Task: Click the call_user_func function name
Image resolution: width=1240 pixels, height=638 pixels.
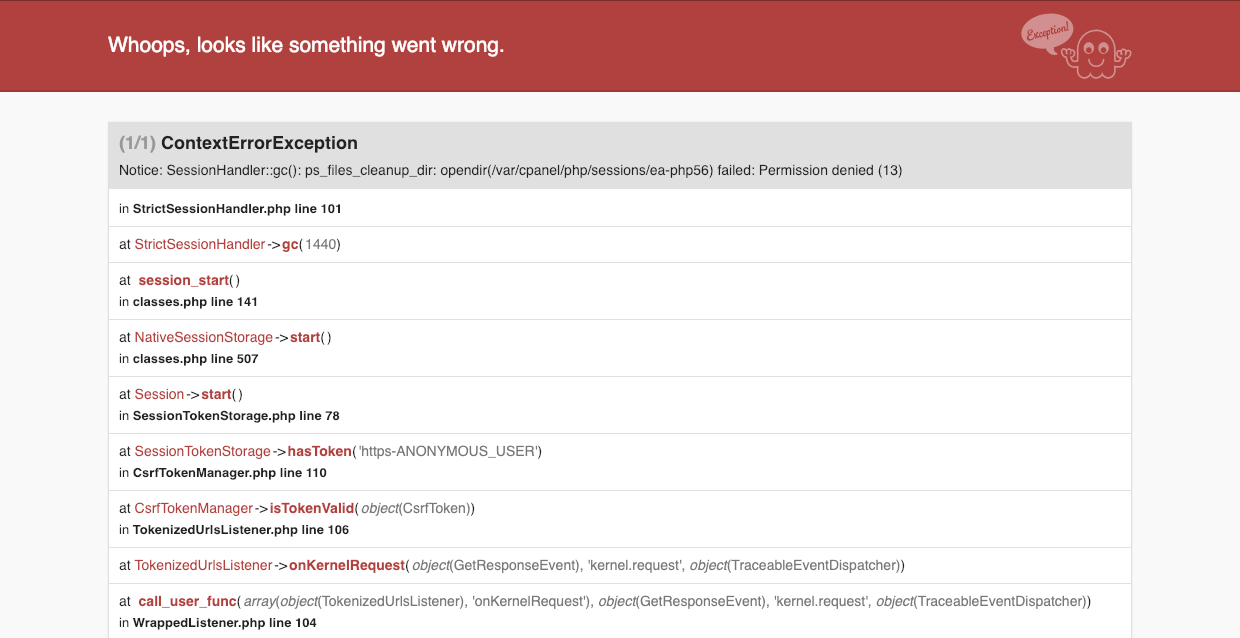Action: 188,601
